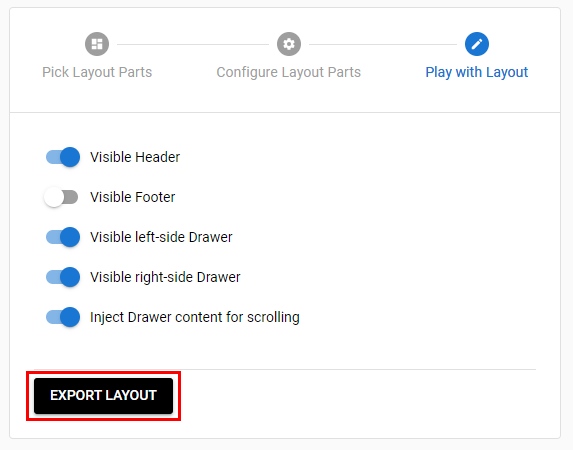The height and width of the screenshot is (450, 573).
Task: Click the Configure Layout Parts gear icon
Action: (x=289, y=44)
